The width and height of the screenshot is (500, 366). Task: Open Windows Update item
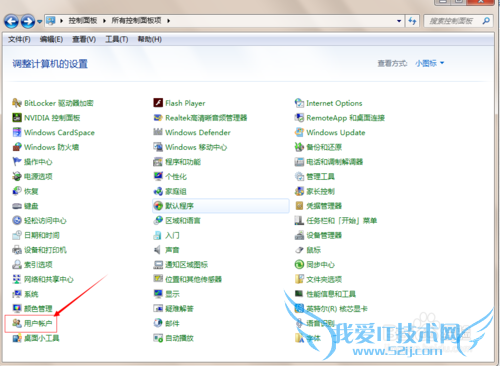click(x=330, y=132)
